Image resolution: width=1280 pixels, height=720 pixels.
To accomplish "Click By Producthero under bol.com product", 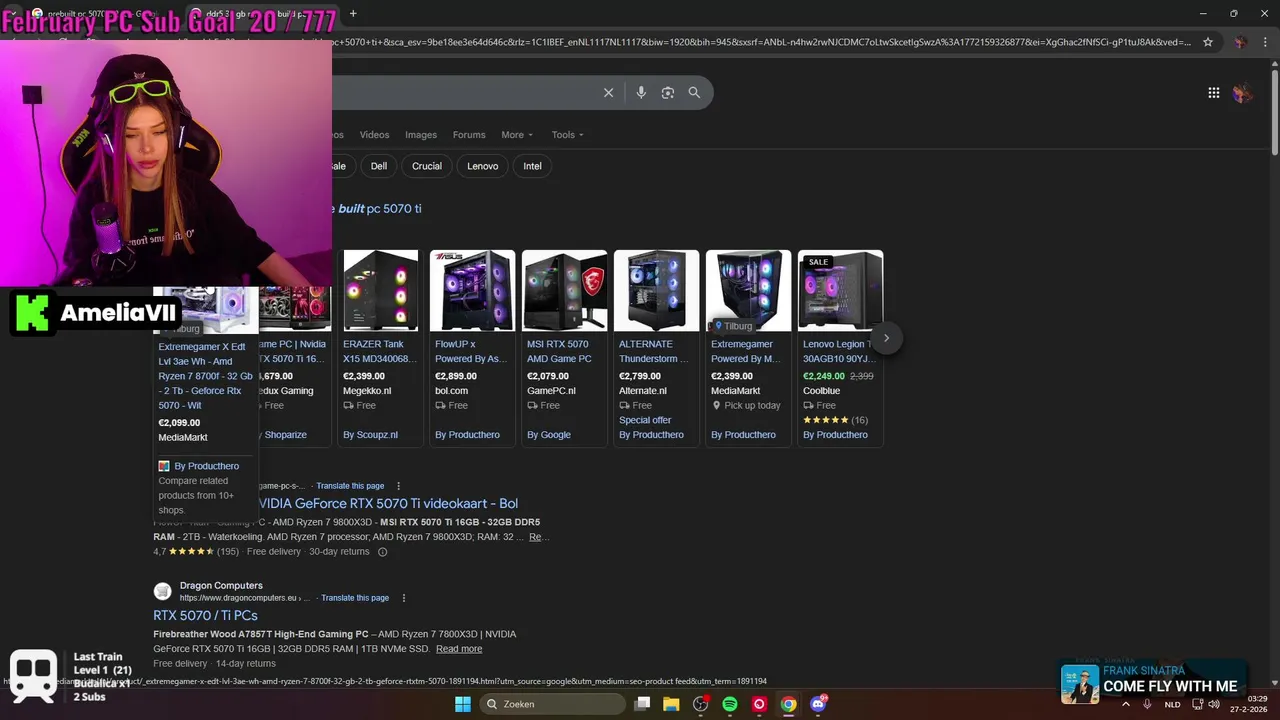I will pos(467,435).
